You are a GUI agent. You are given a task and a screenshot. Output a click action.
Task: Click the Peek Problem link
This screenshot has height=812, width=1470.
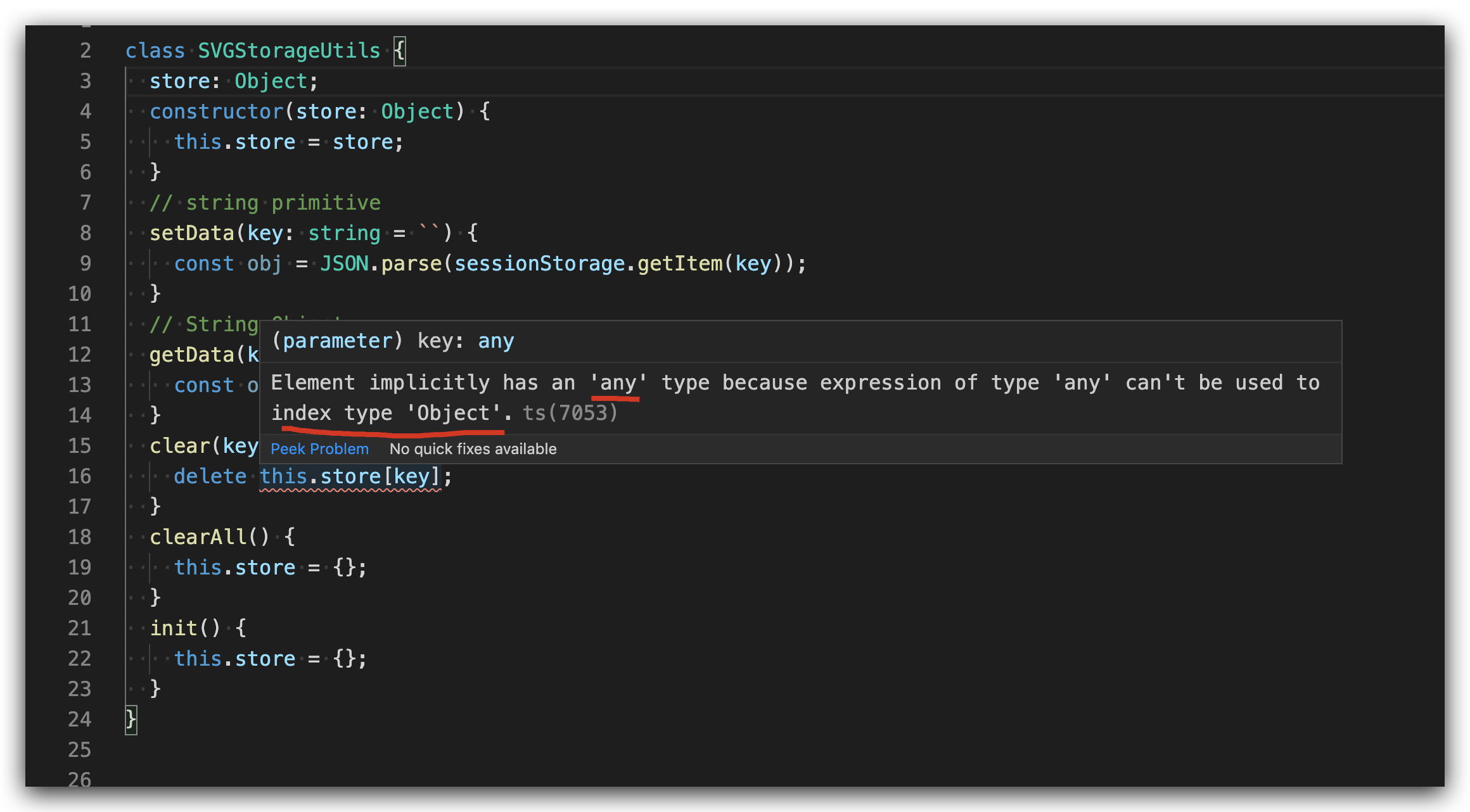coord(319,448)
